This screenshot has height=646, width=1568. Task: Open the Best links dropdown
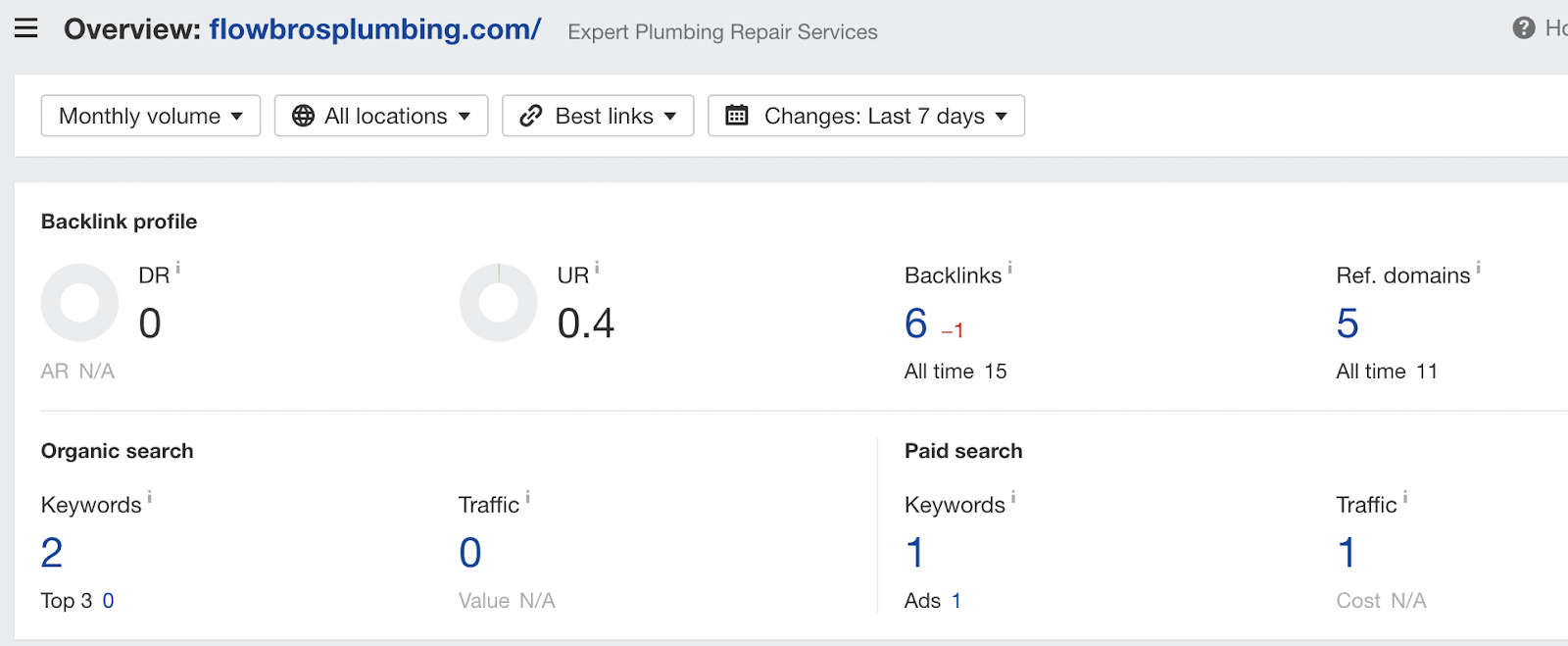(x=598, y=116)
